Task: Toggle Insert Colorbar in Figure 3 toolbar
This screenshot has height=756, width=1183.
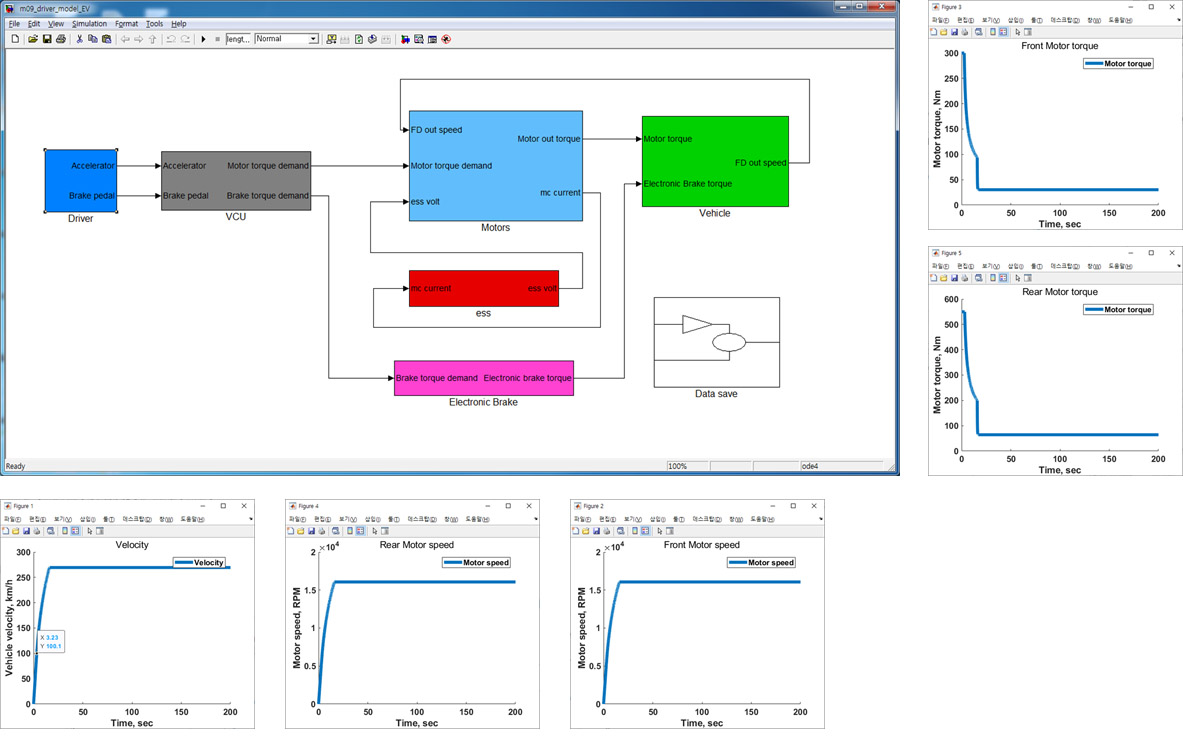Action: coord(992,32)
